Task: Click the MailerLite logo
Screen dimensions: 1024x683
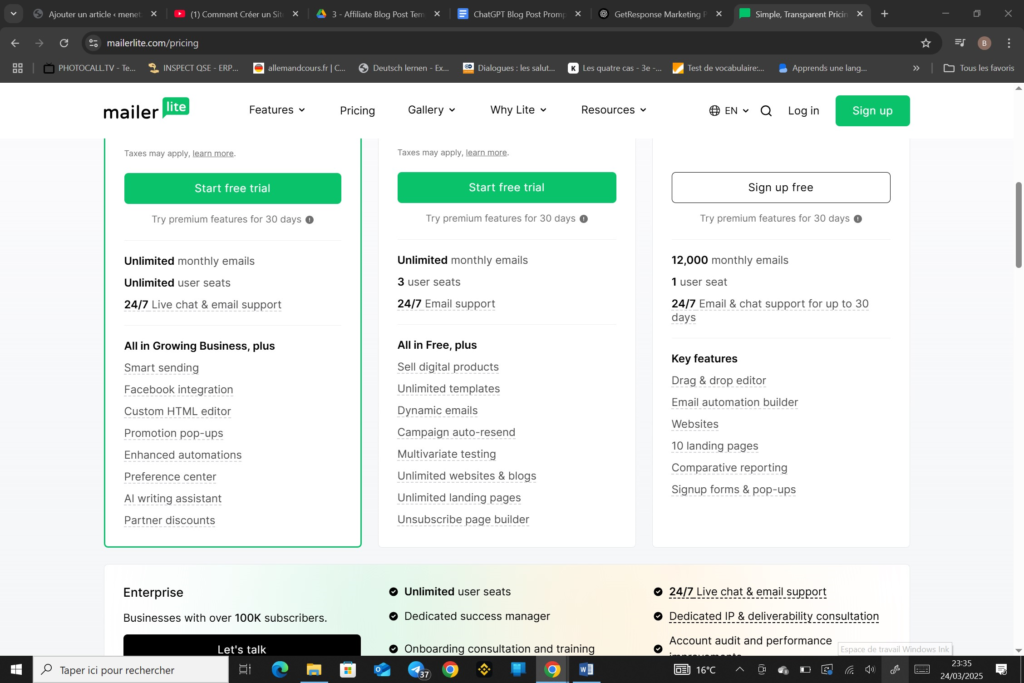Action: (146, 109)
